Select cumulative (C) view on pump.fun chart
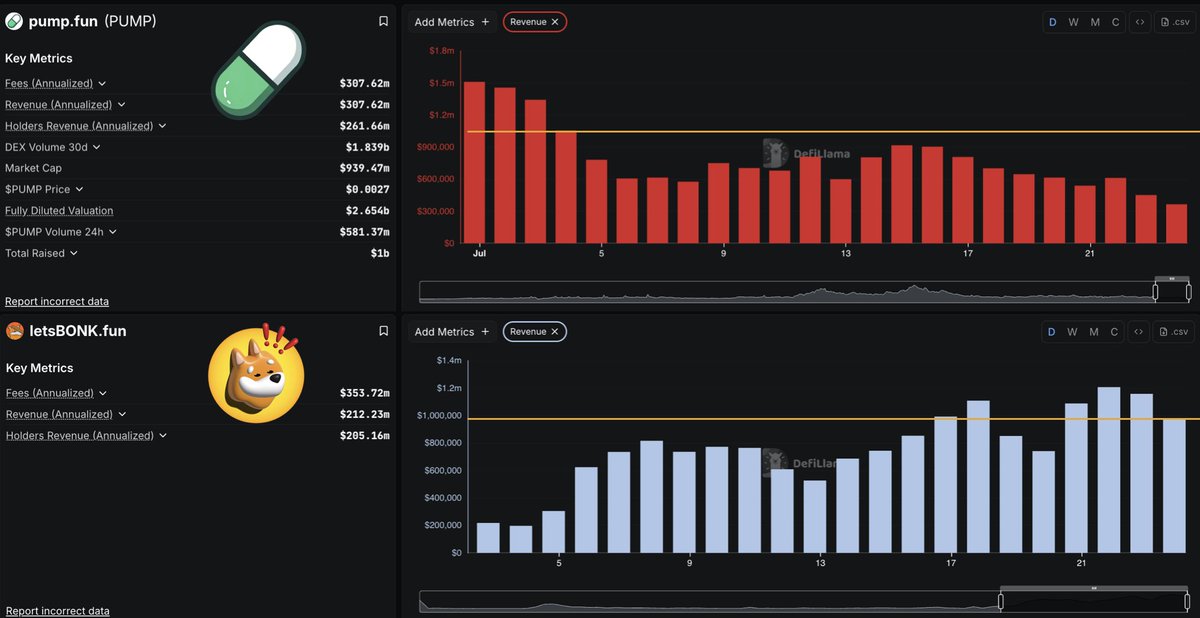The image size is (1200, 618). pyautogui.click(x=1116, y=22)
